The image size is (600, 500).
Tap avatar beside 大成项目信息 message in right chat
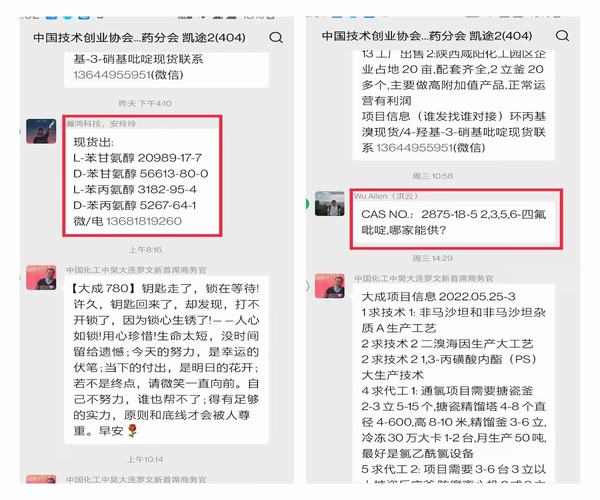(330, 286)
